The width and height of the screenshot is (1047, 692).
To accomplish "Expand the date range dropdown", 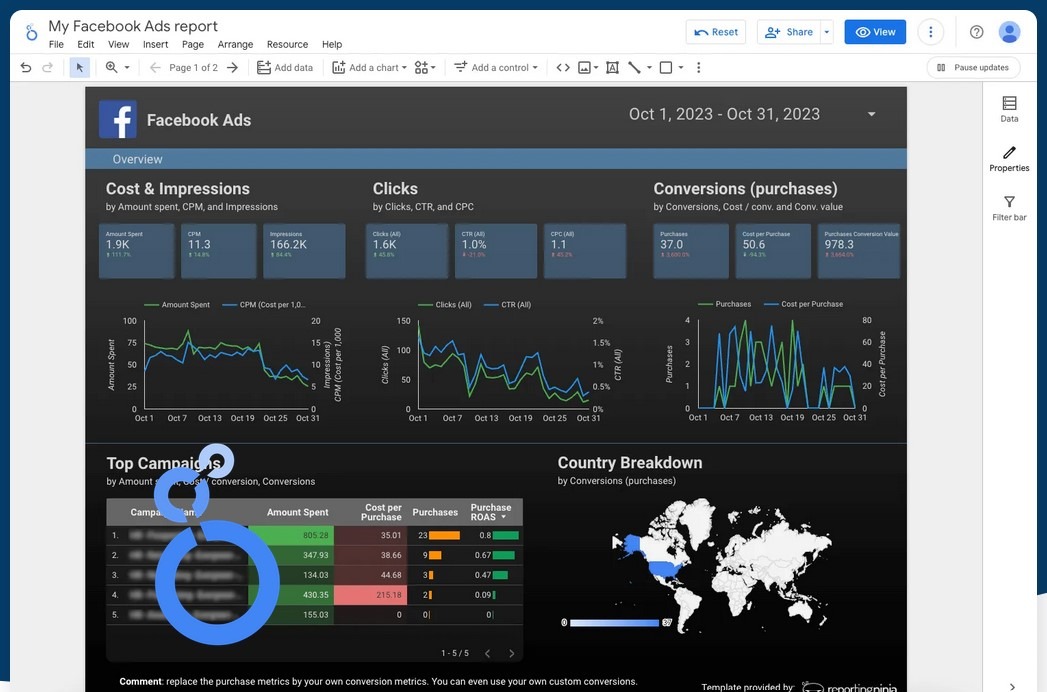I will [x=871, y=114].
